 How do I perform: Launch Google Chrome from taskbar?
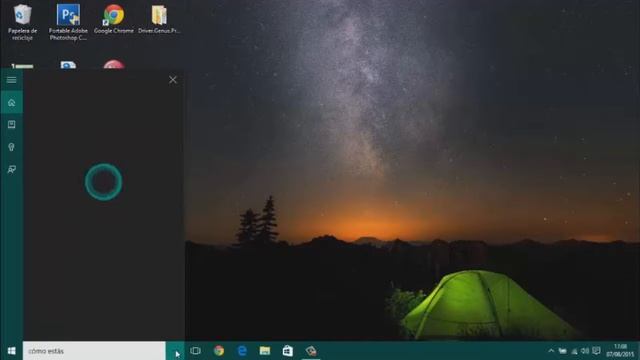(219, 351)
